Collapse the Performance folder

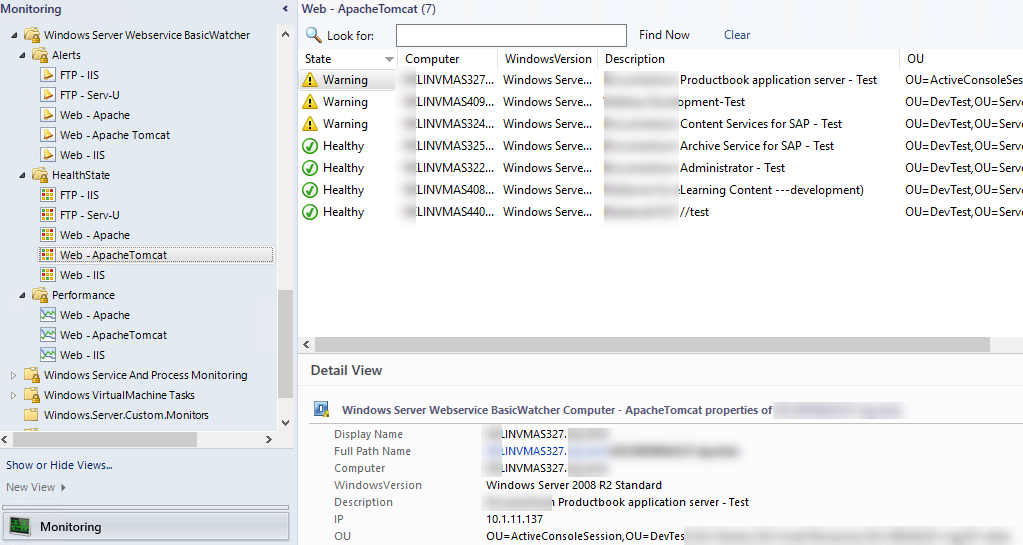22,296
